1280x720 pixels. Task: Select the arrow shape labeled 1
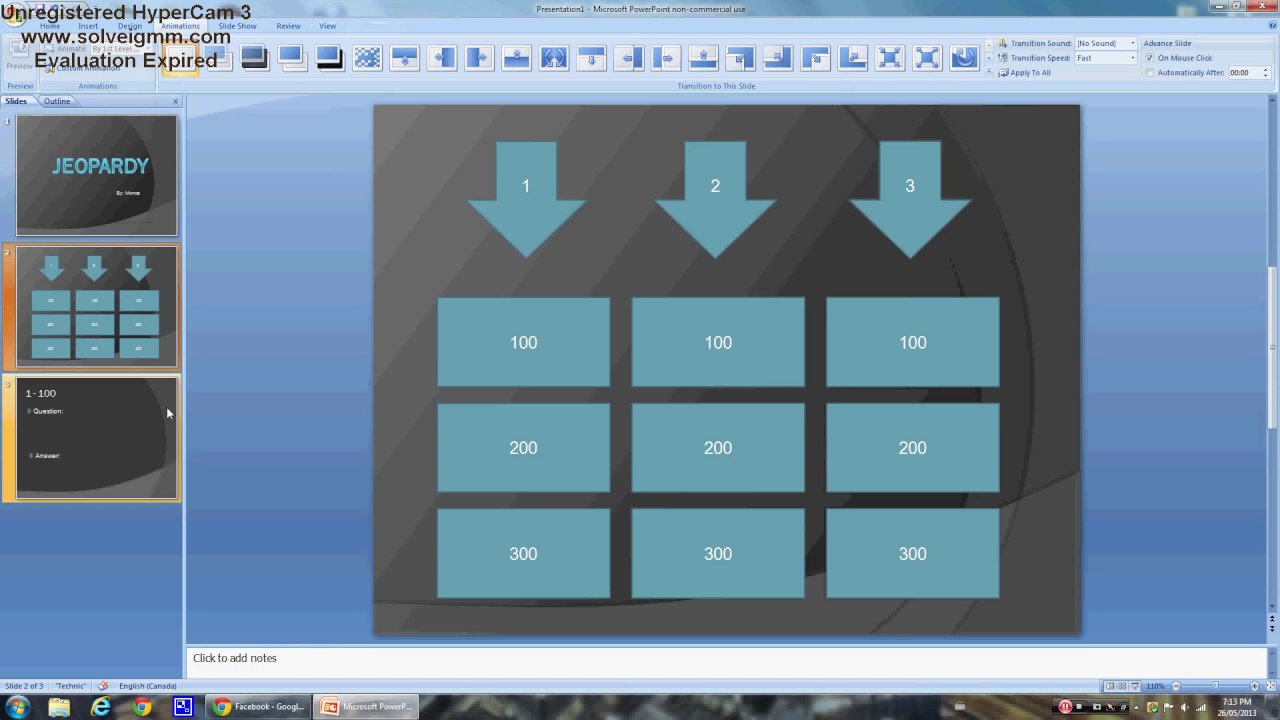pyautogui.click(x=526, y=199)
